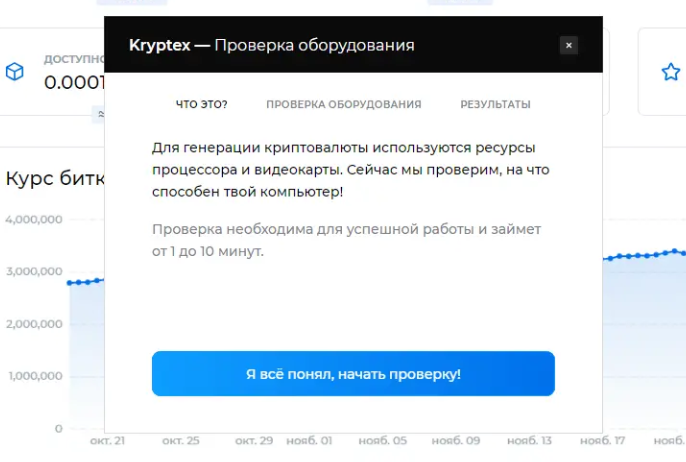Select the 'нояб. 13' chart date label
The image size is (686, 462).
point(529,441)
